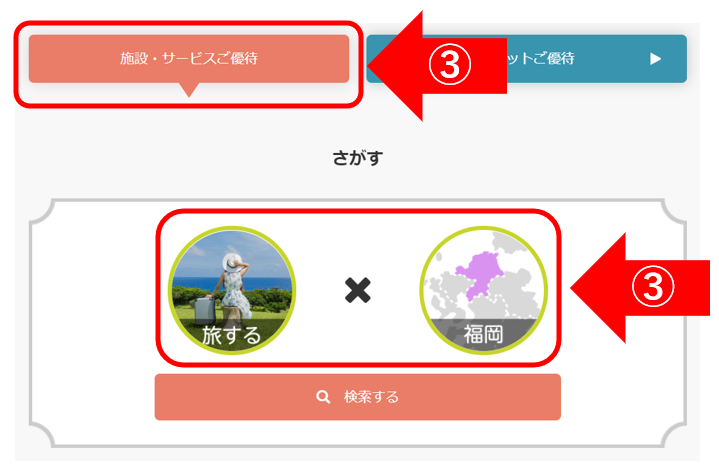Image resolution: width=719 pixels, height=469 pixels.
Task: Click the woman's white hat in the travel photo
Action: (234, 263)
